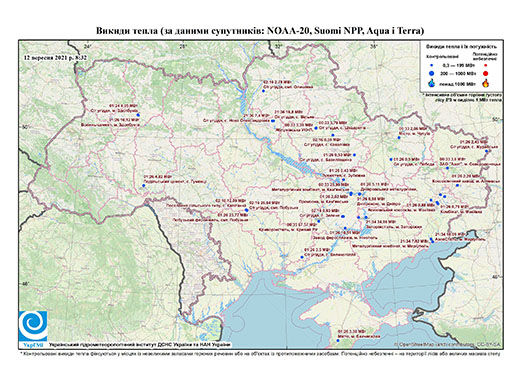
Task: Click the map title mentioning NOAA-20 satellites
Action: tap(260, 31)
